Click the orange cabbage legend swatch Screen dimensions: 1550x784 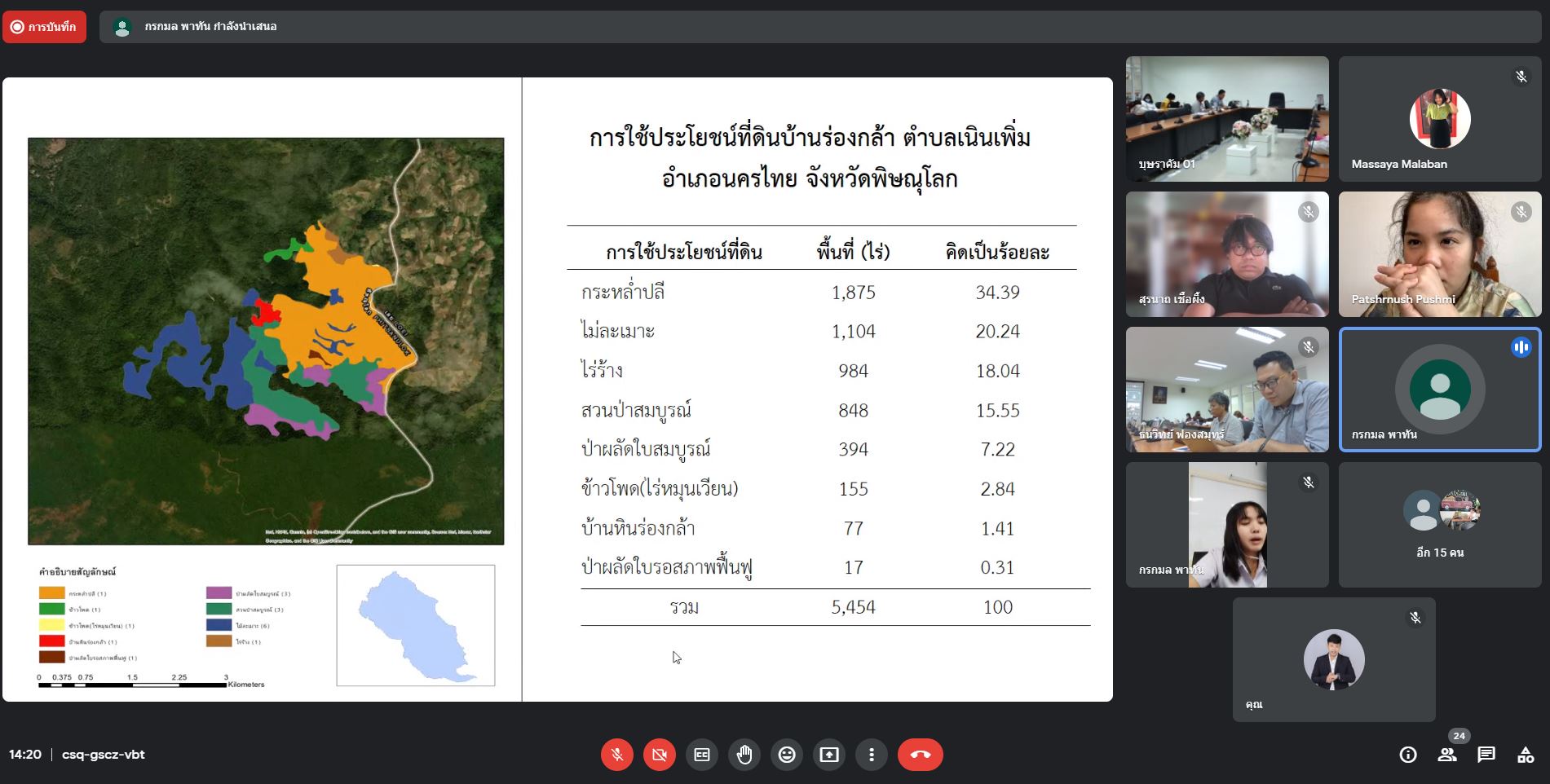pos(52,593)
